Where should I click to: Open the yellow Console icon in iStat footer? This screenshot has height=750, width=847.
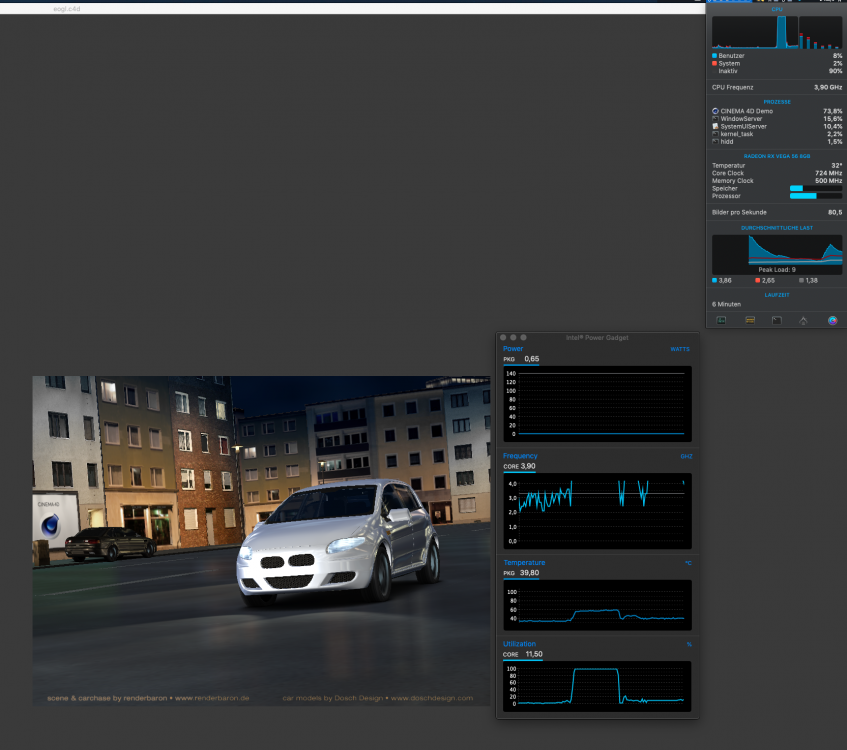tap(750, 320)
